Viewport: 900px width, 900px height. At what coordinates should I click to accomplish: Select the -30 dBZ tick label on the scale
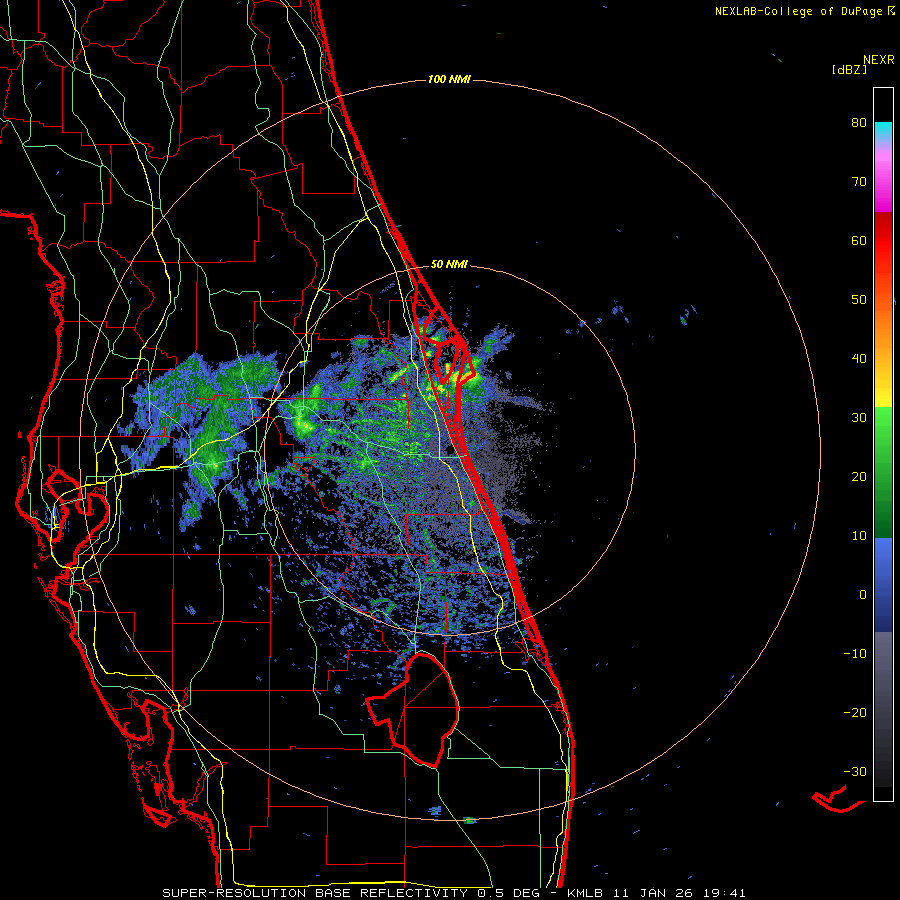coord(855,772)
